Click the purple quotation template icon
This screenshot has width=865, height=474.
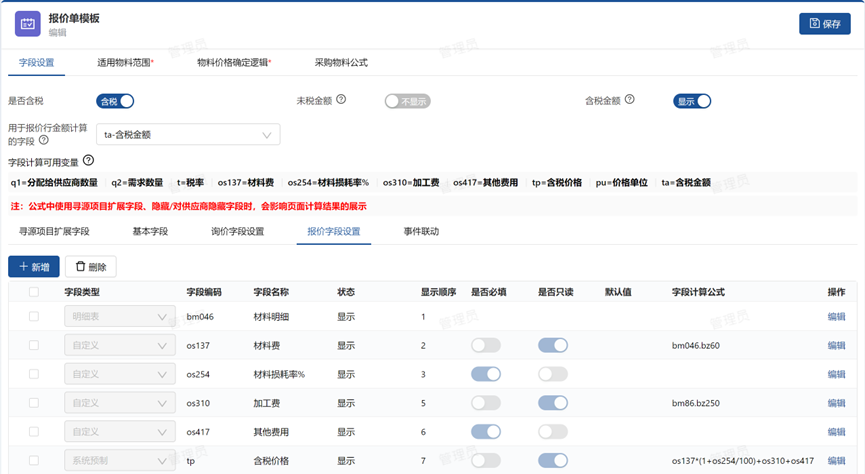[x=28, y=24]
